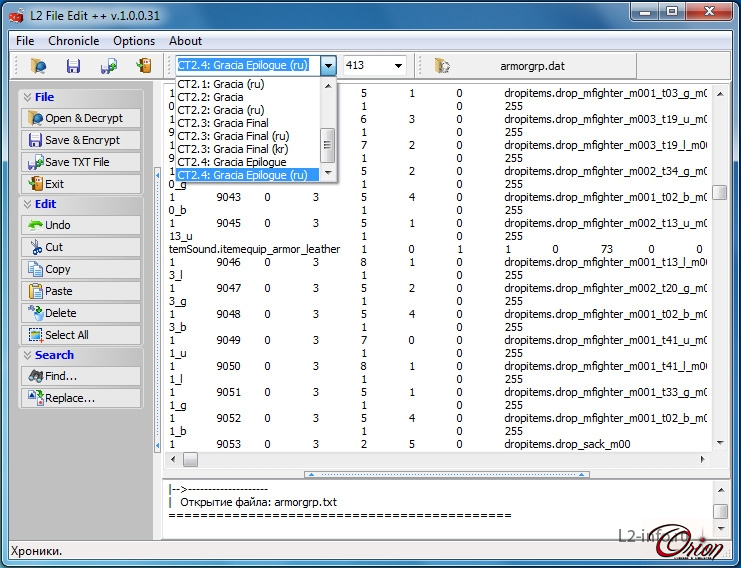Click the text 'temSound.itemequip_armor_leather'
741x568 pixels.
[254, 249]
